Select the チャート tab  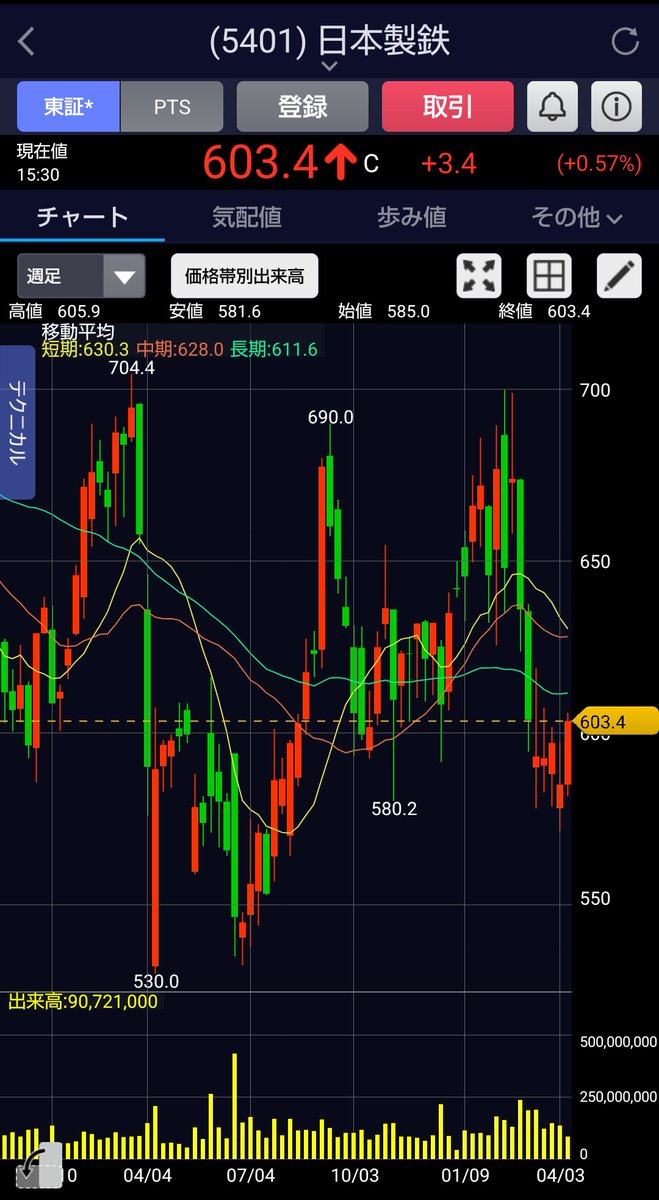pyautogui.click(x=82, y=217)
